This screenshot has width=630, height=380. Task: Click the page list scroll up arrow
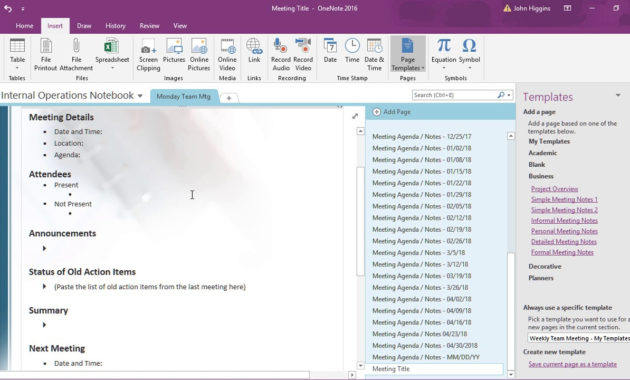point(511,136)
